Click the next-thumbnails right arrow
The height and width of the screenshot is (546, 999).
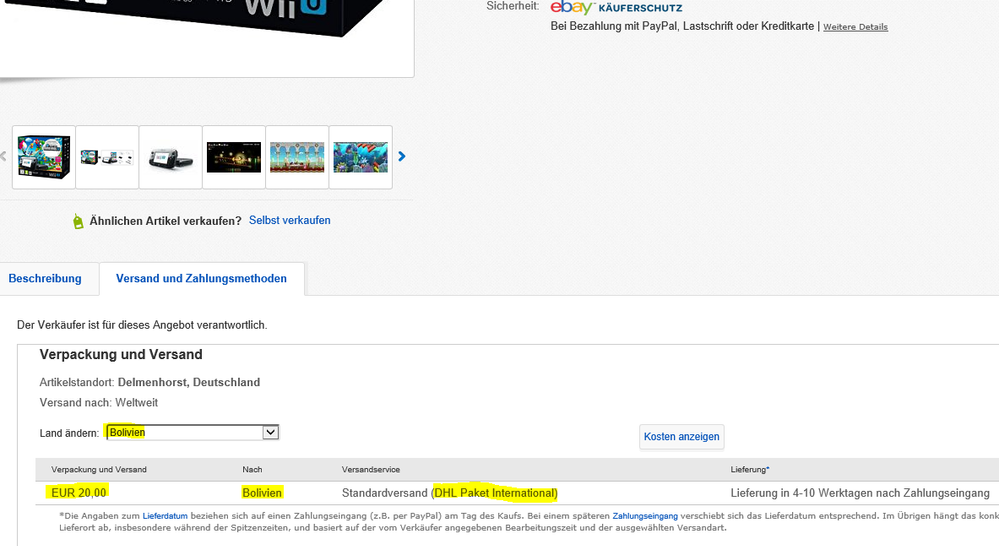click(x=402, y=157)
